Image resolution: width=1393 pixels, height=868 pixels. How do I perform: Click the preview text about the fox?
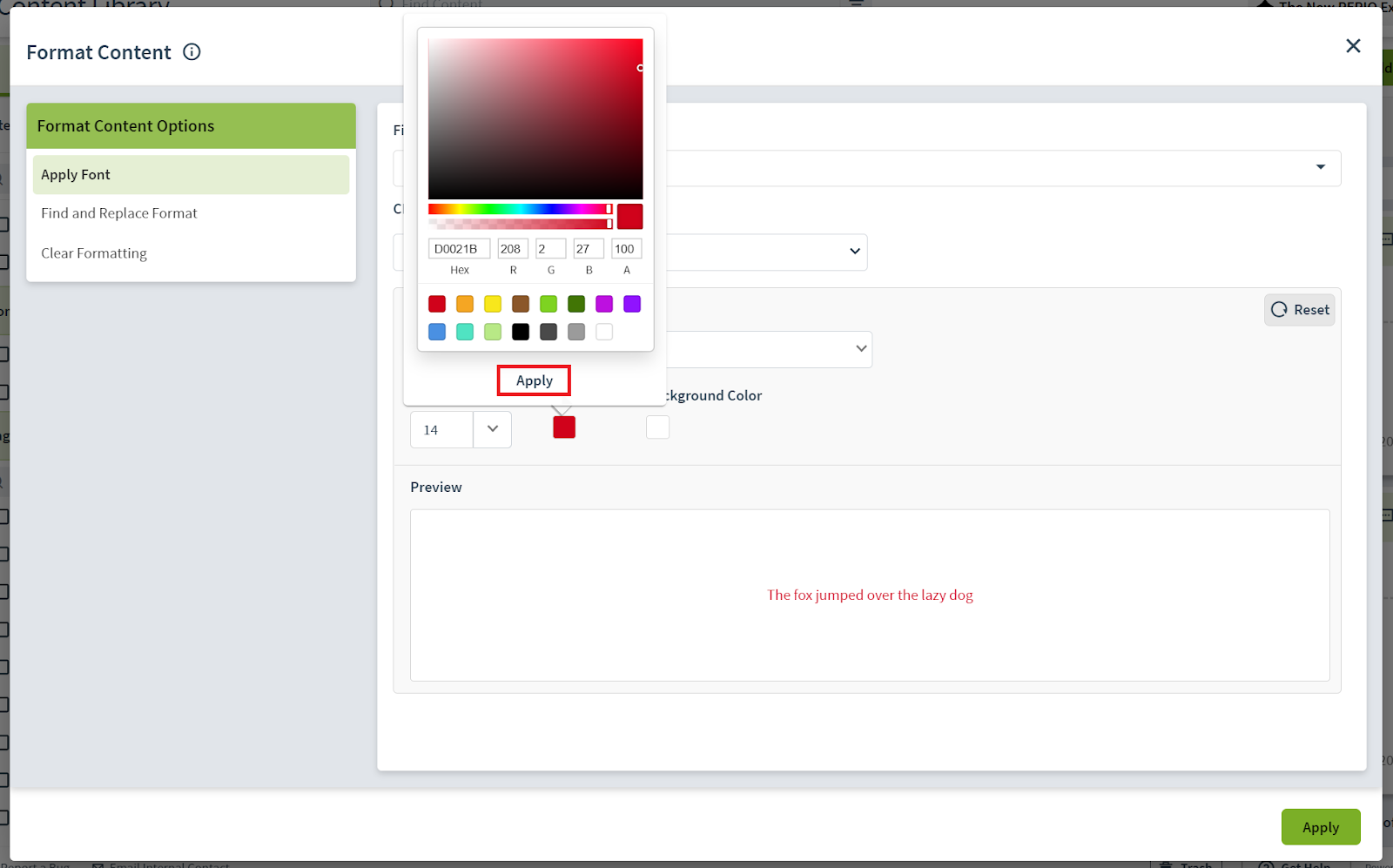click(x=870, y=595)
